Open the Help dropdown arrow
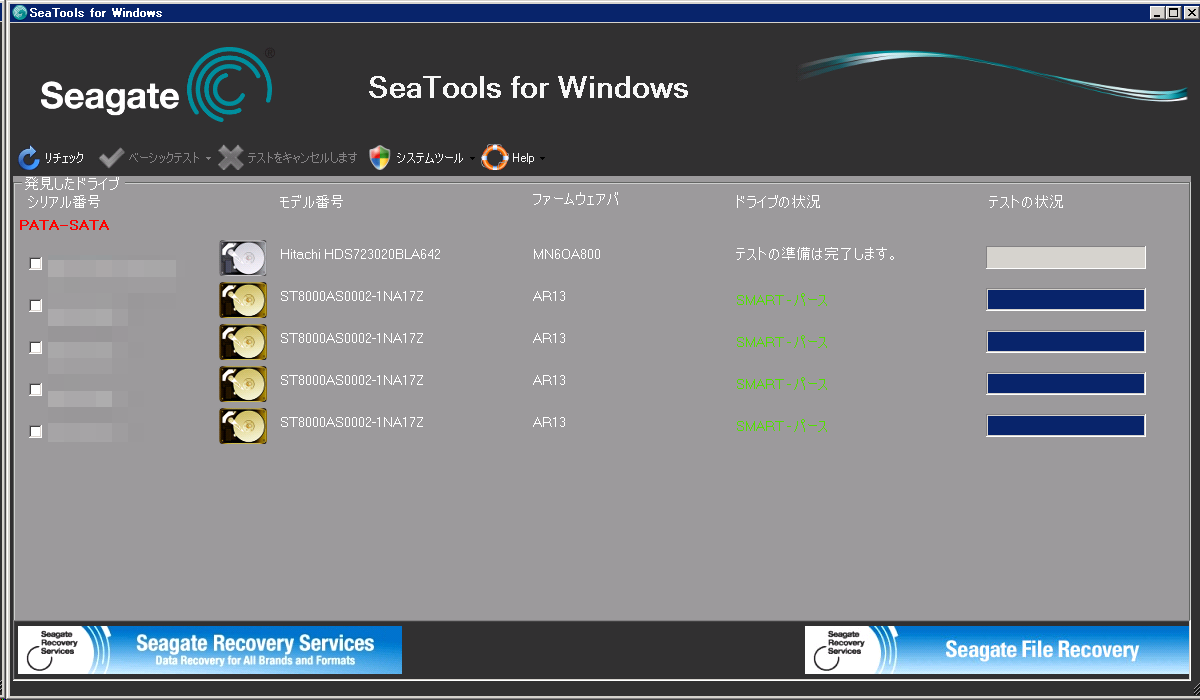Screen dimensions: 1200x700 (542, 159)
